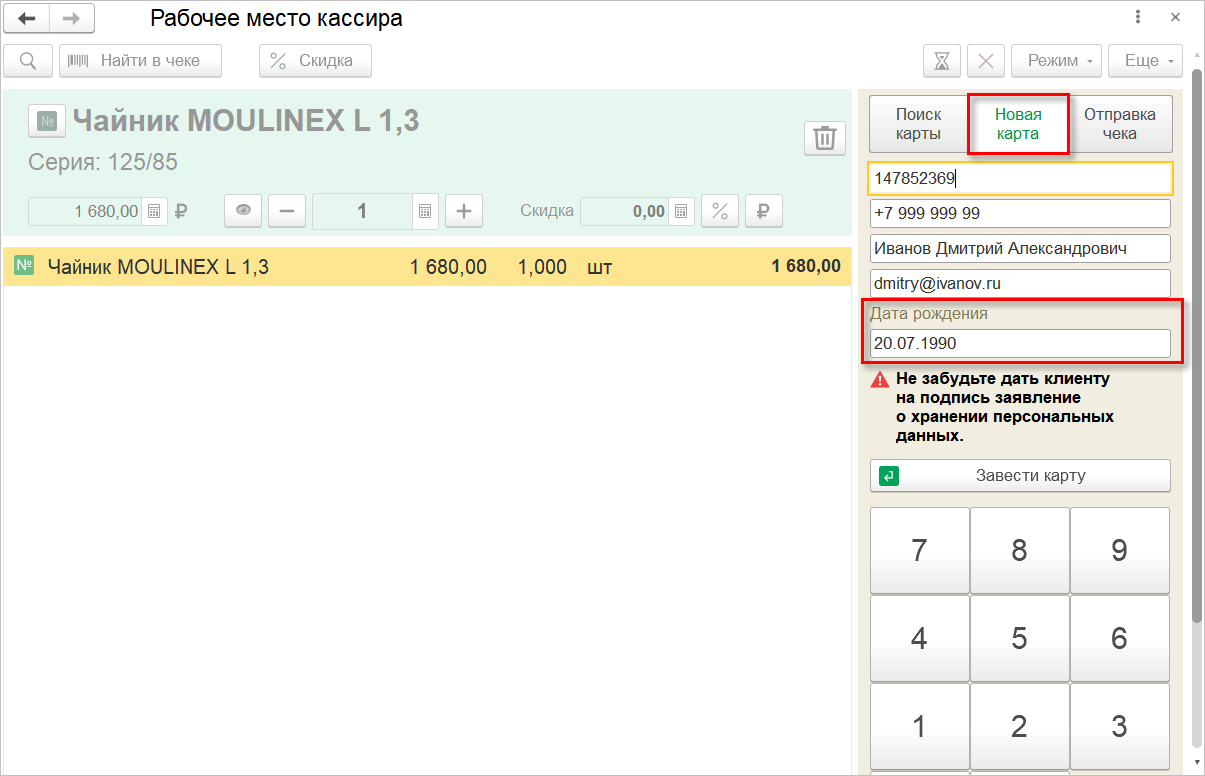Apply percent discount with % button

click(719, 211)
